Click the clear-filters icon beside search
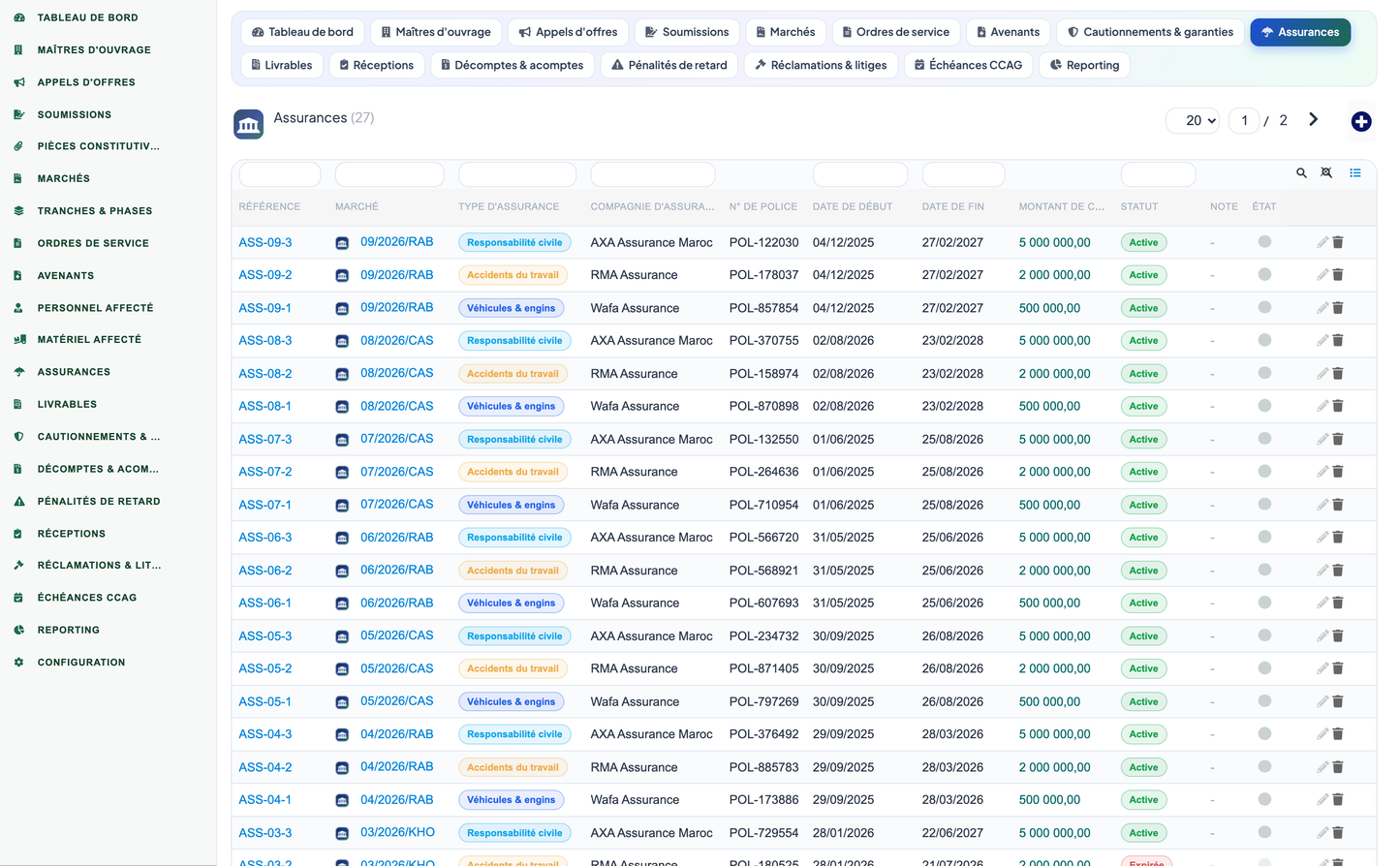 point(1326,172)
